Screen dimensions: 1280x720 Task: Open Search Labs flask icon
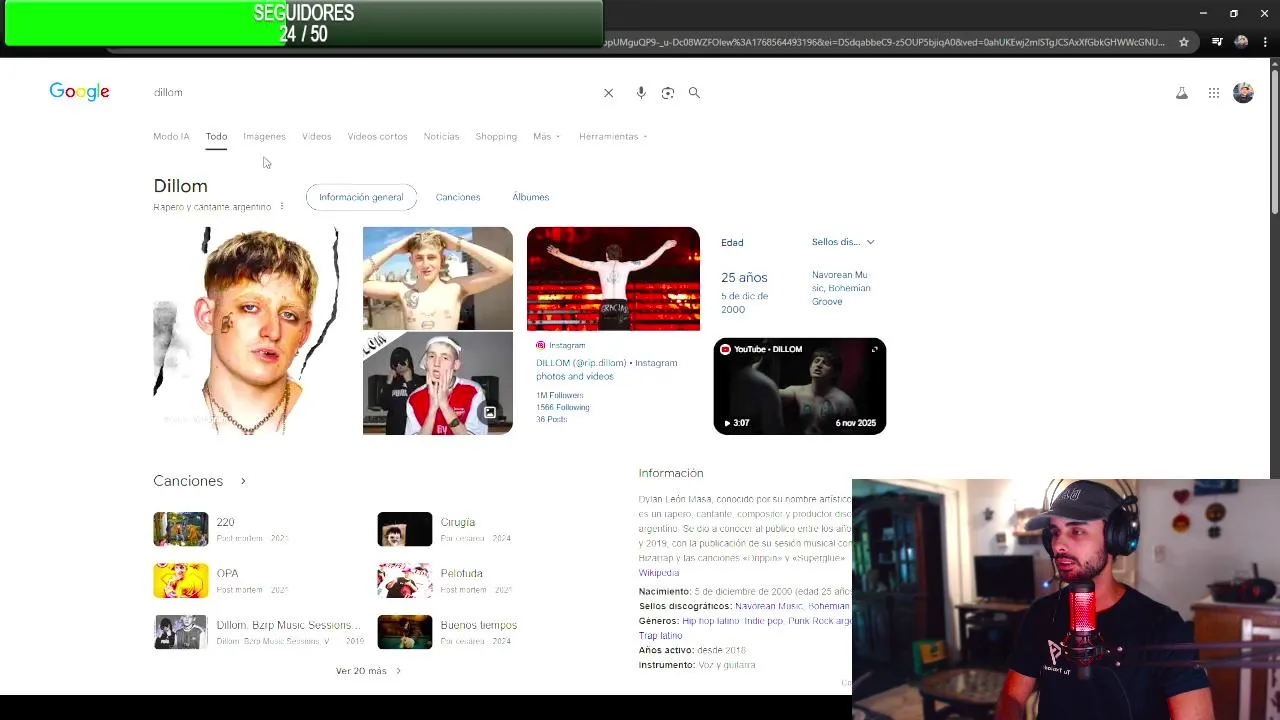(1181, 93)
